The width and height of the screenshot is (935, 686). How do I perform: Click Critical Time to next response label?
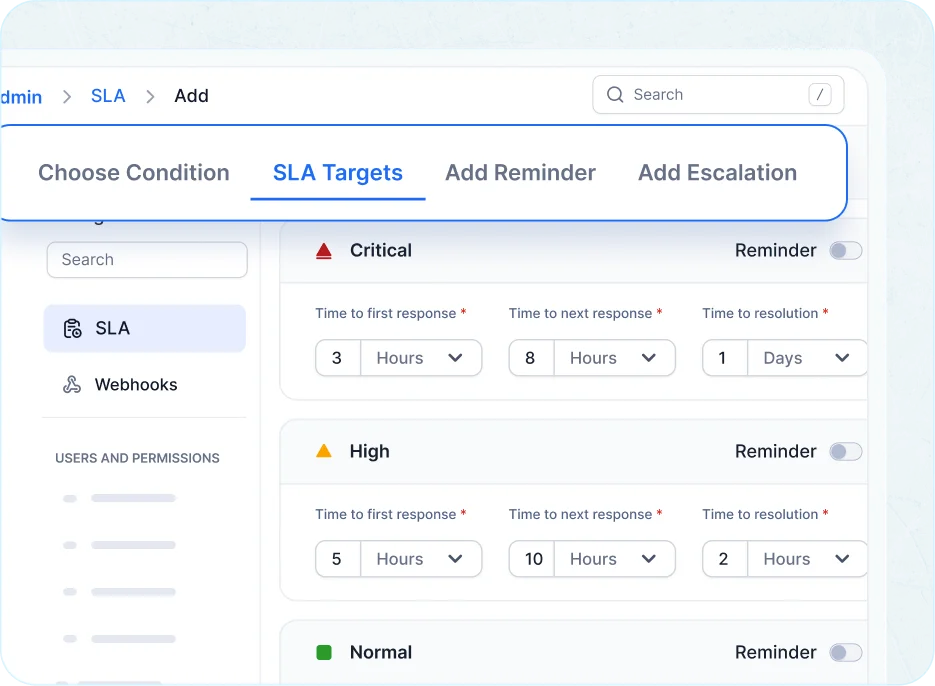pyautogui.click(x=580, y=313)
